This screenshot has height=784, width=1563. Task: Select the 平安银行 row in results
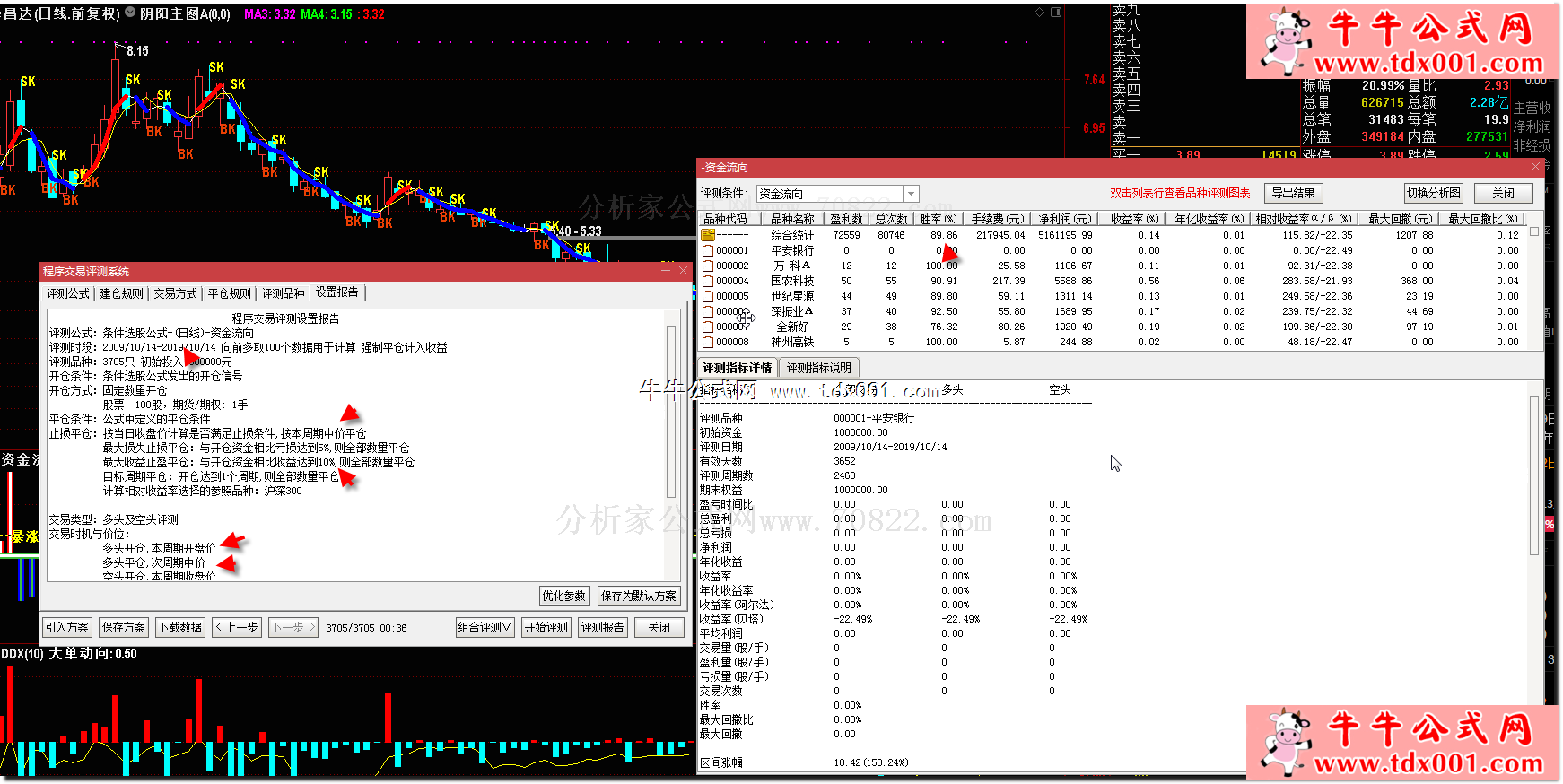coord(1112,250)
